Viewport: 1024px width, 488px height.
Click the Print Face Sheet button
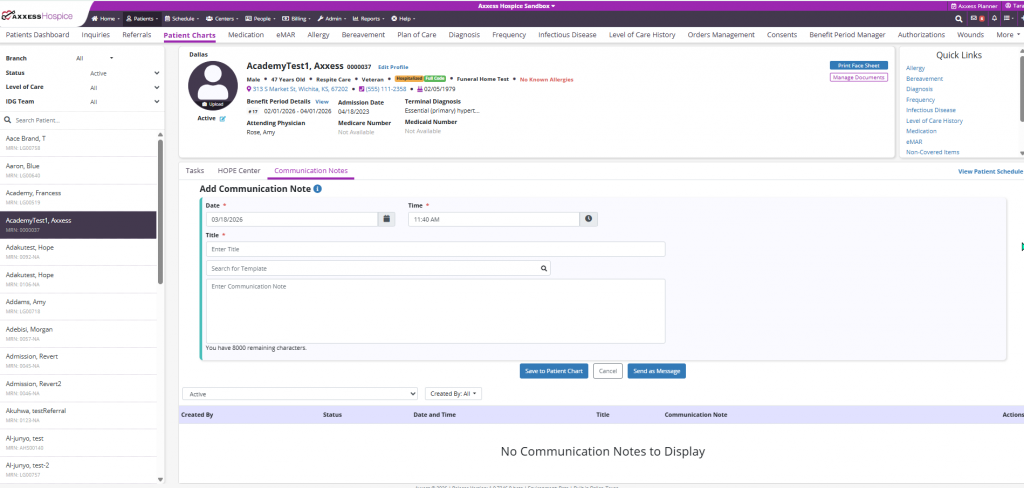(x=858, y=66)
